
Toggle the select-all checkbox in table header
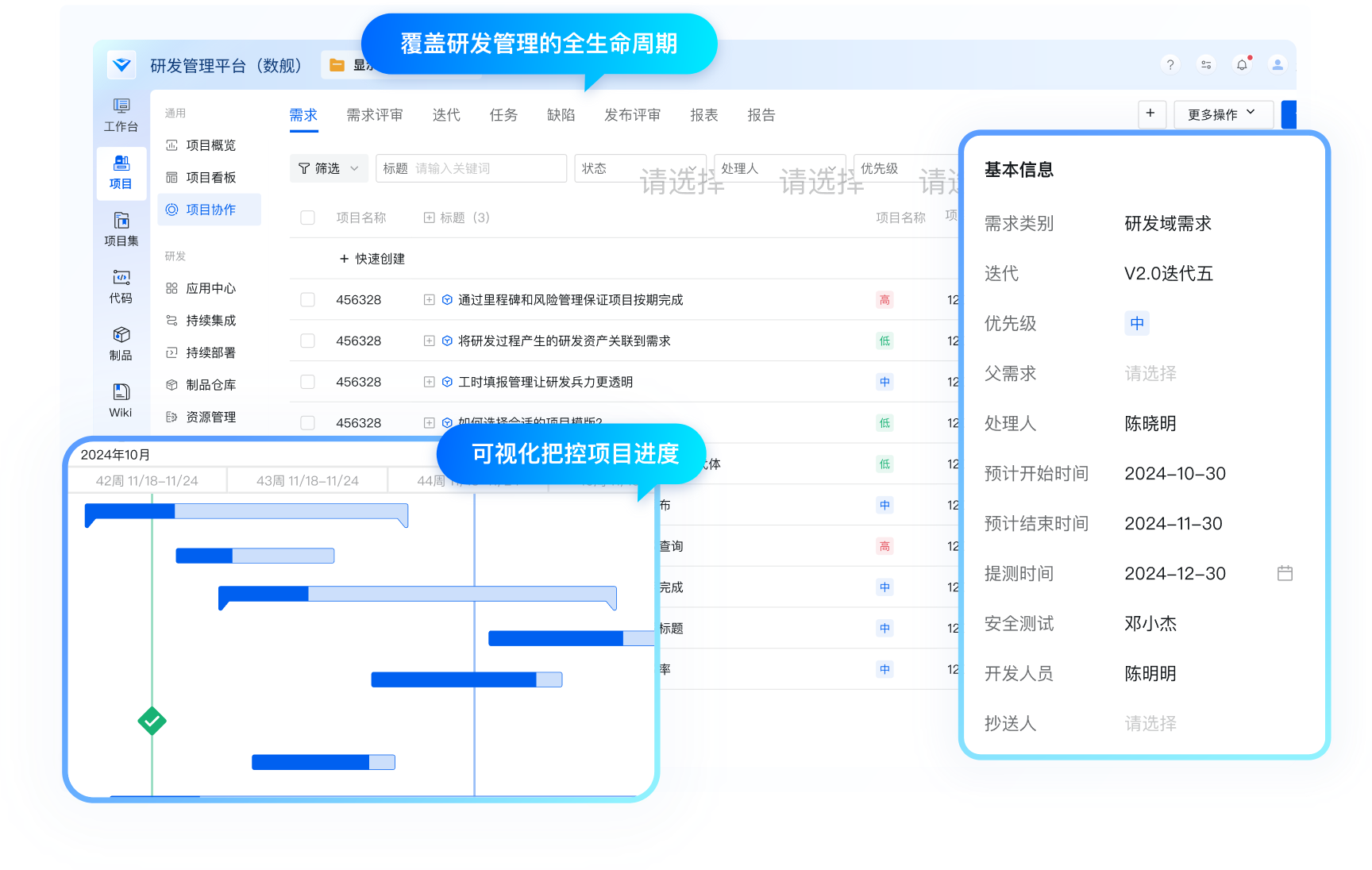[x=308, y=217]
